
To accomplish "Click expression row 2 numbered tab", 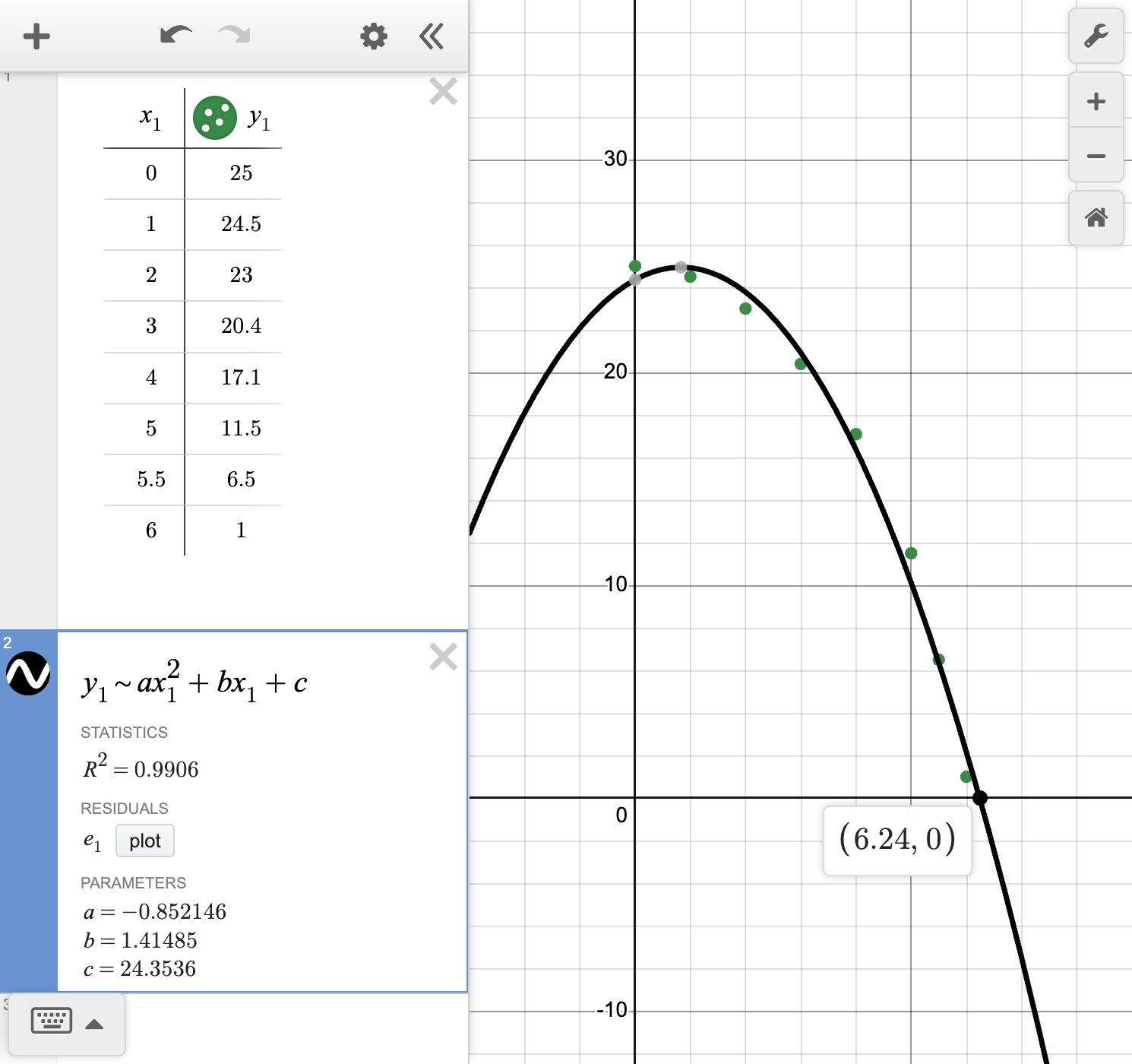I will click(x=8, y=642).
